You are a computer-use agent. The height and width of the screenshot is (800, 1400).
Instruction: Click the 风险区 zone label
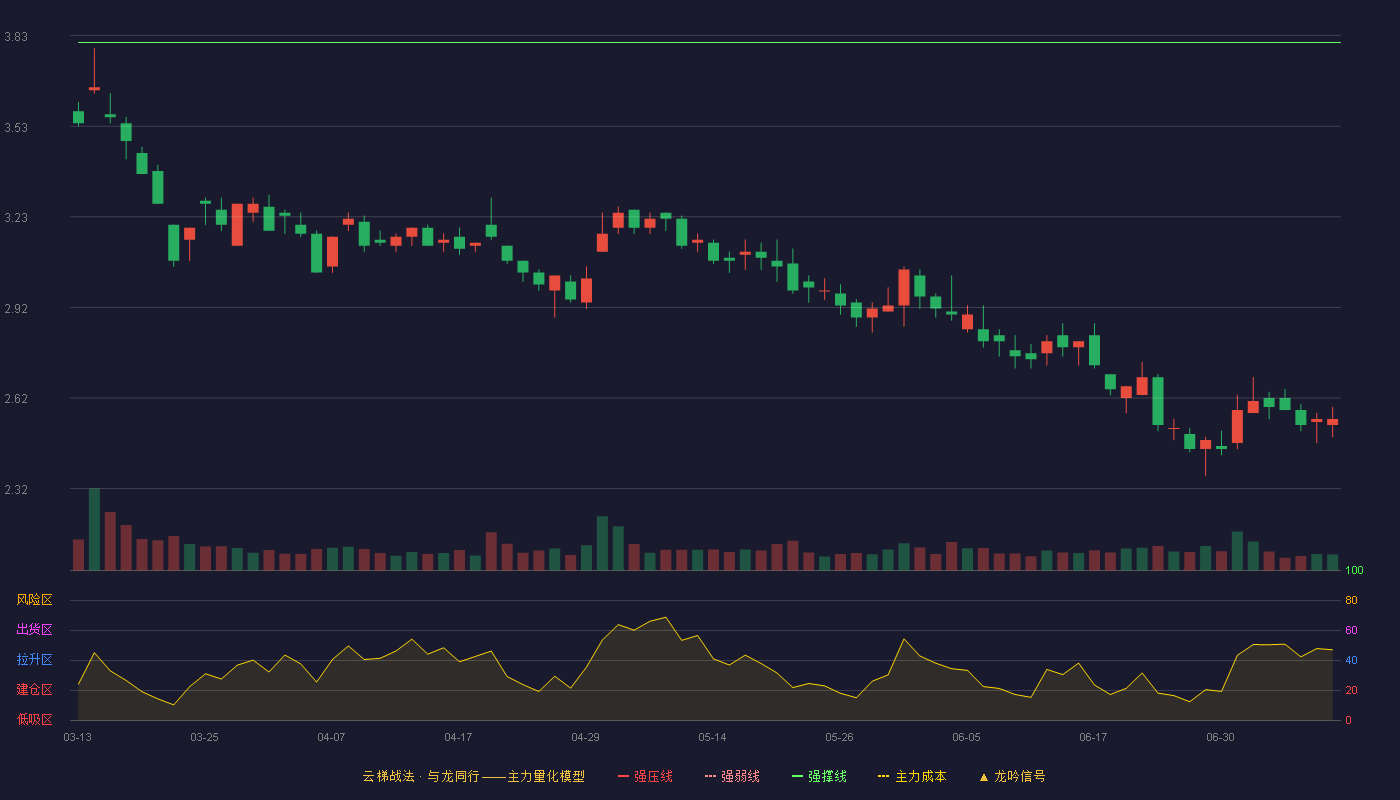click(35, 600)
